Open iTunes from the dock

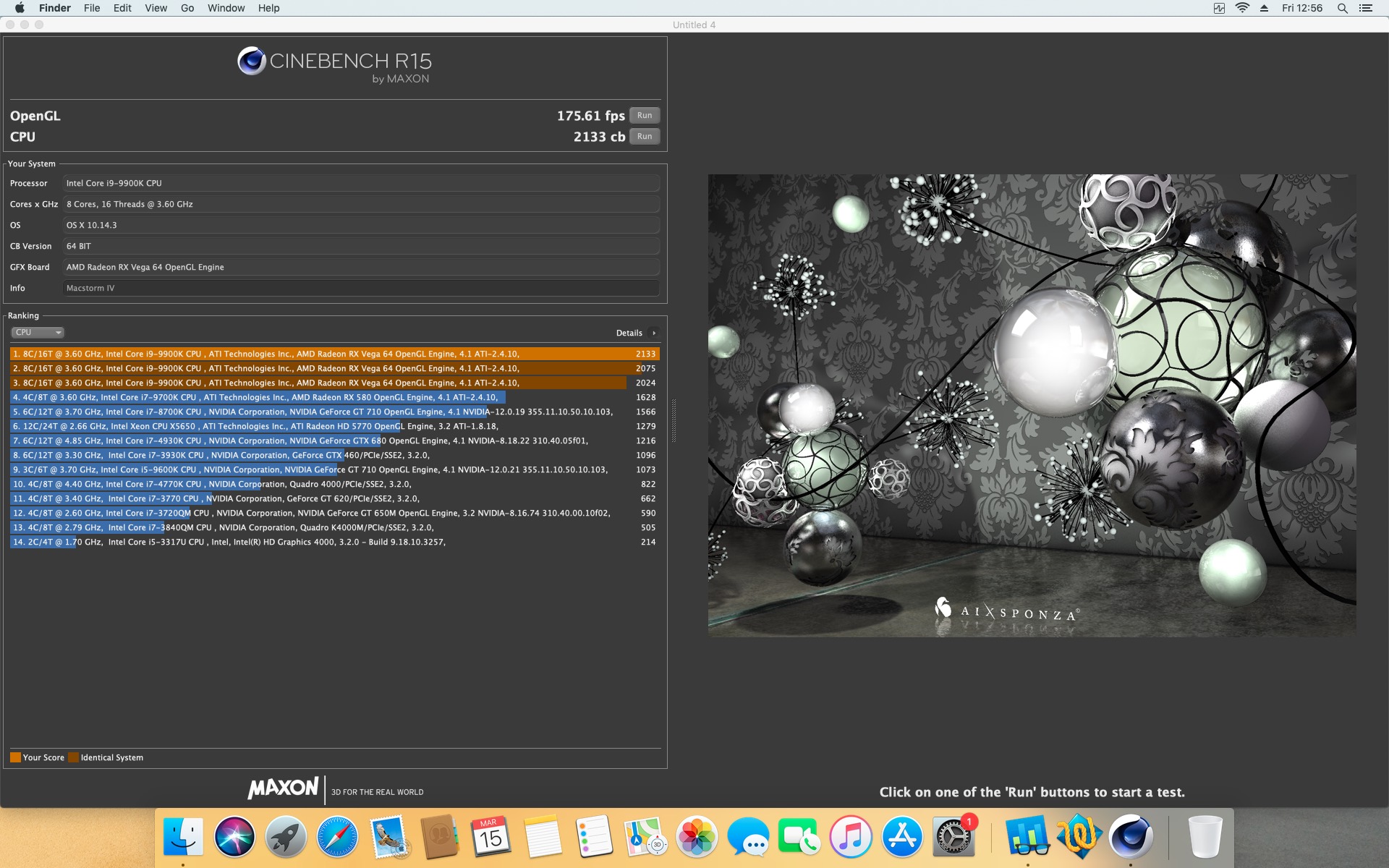point(850,837)
